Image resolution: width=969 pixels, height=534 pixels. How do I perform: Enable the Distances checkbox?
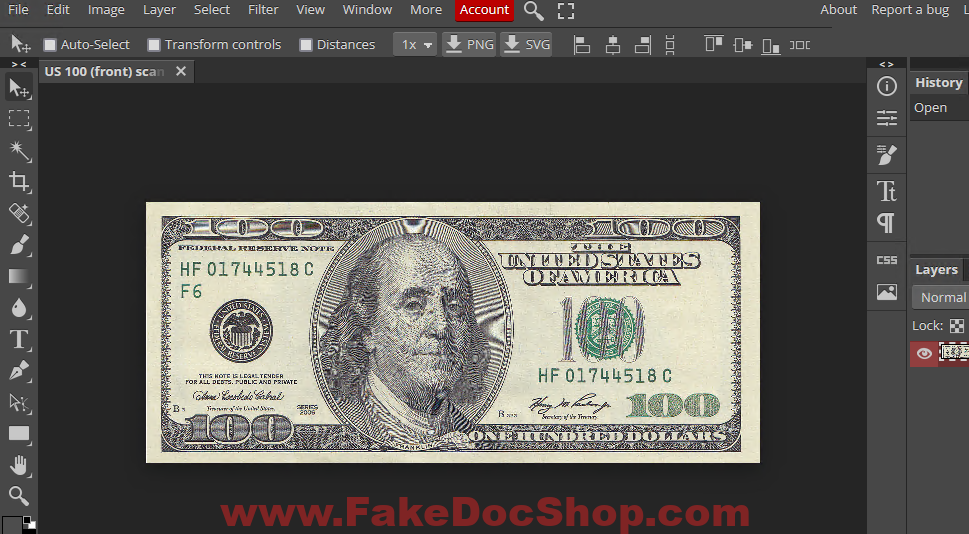[305, 44]
